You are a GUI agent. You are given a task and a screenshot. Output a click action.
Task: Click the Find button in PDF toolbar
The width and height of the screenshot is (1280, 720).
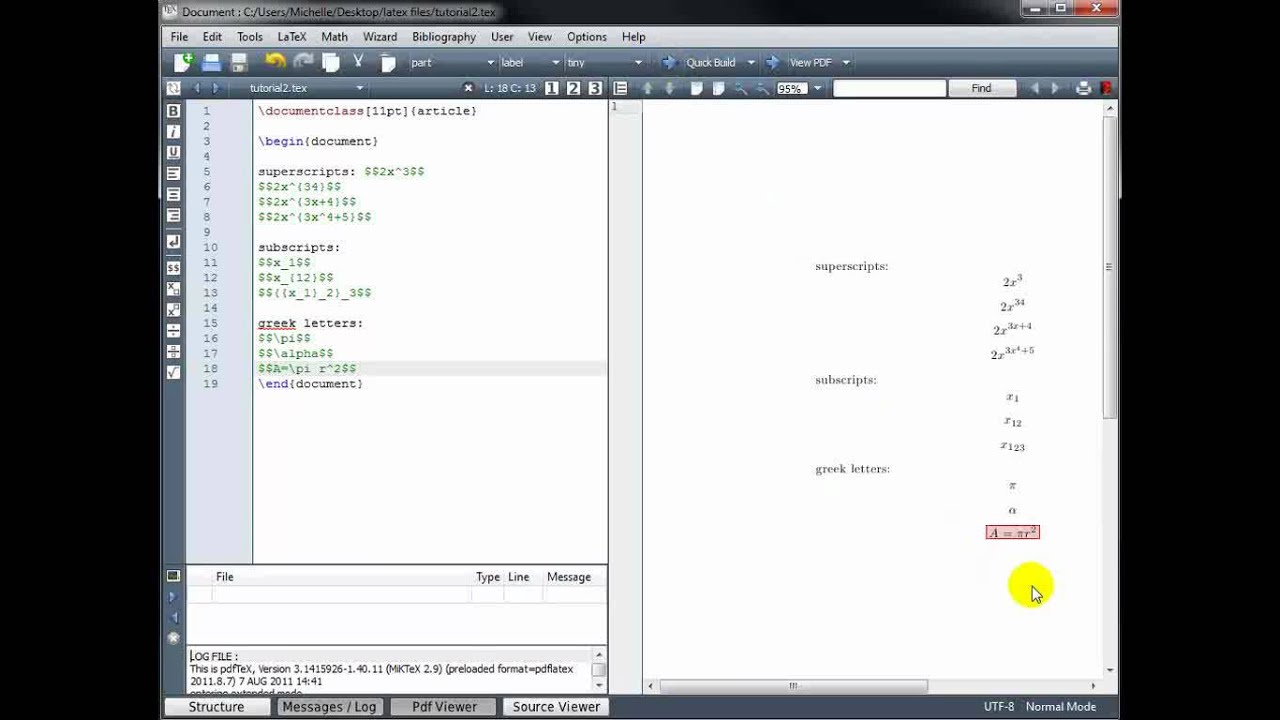[x=981, y=88]
